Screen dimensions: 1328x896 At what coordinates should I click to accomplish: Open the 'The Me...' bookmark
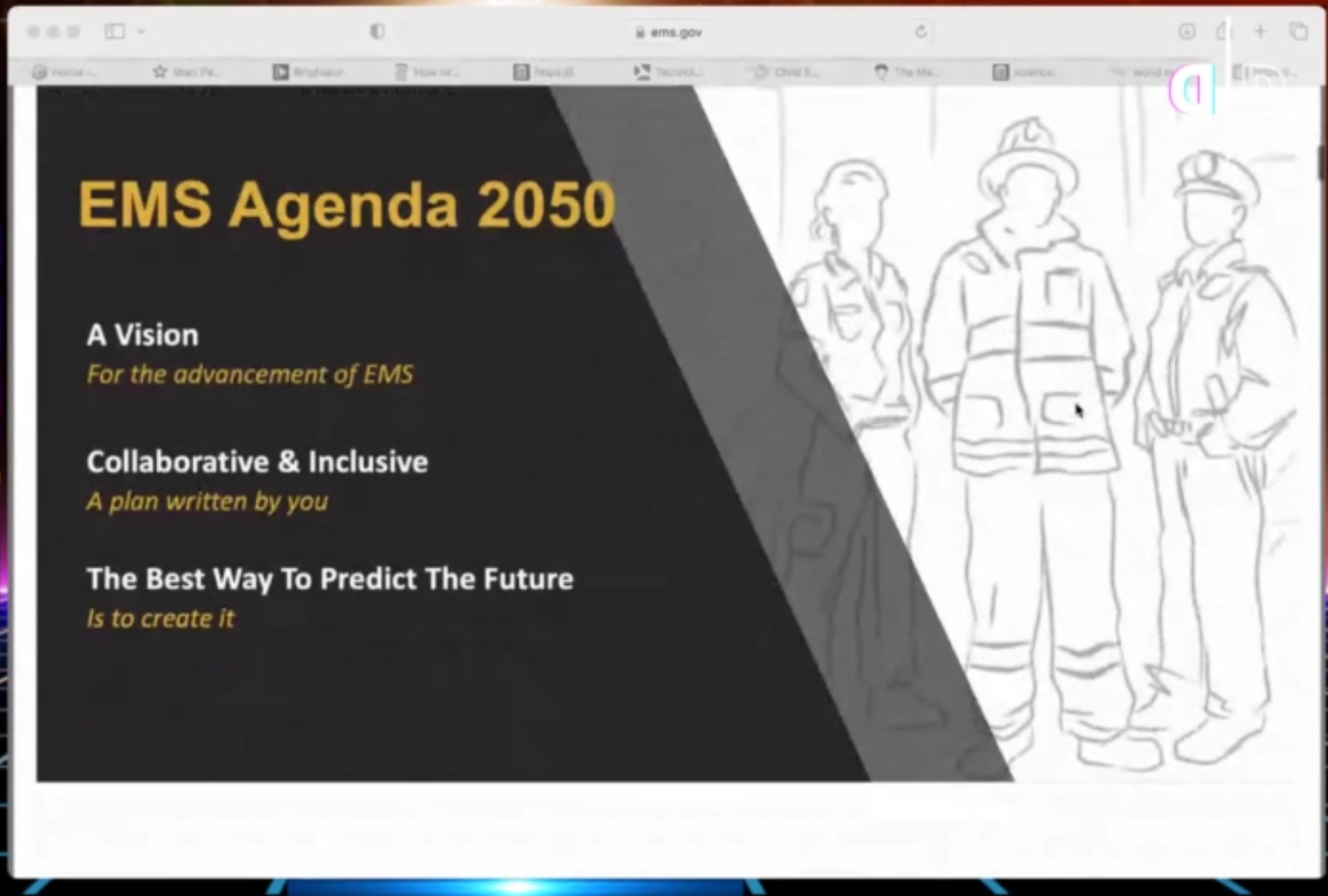[907, 72]
